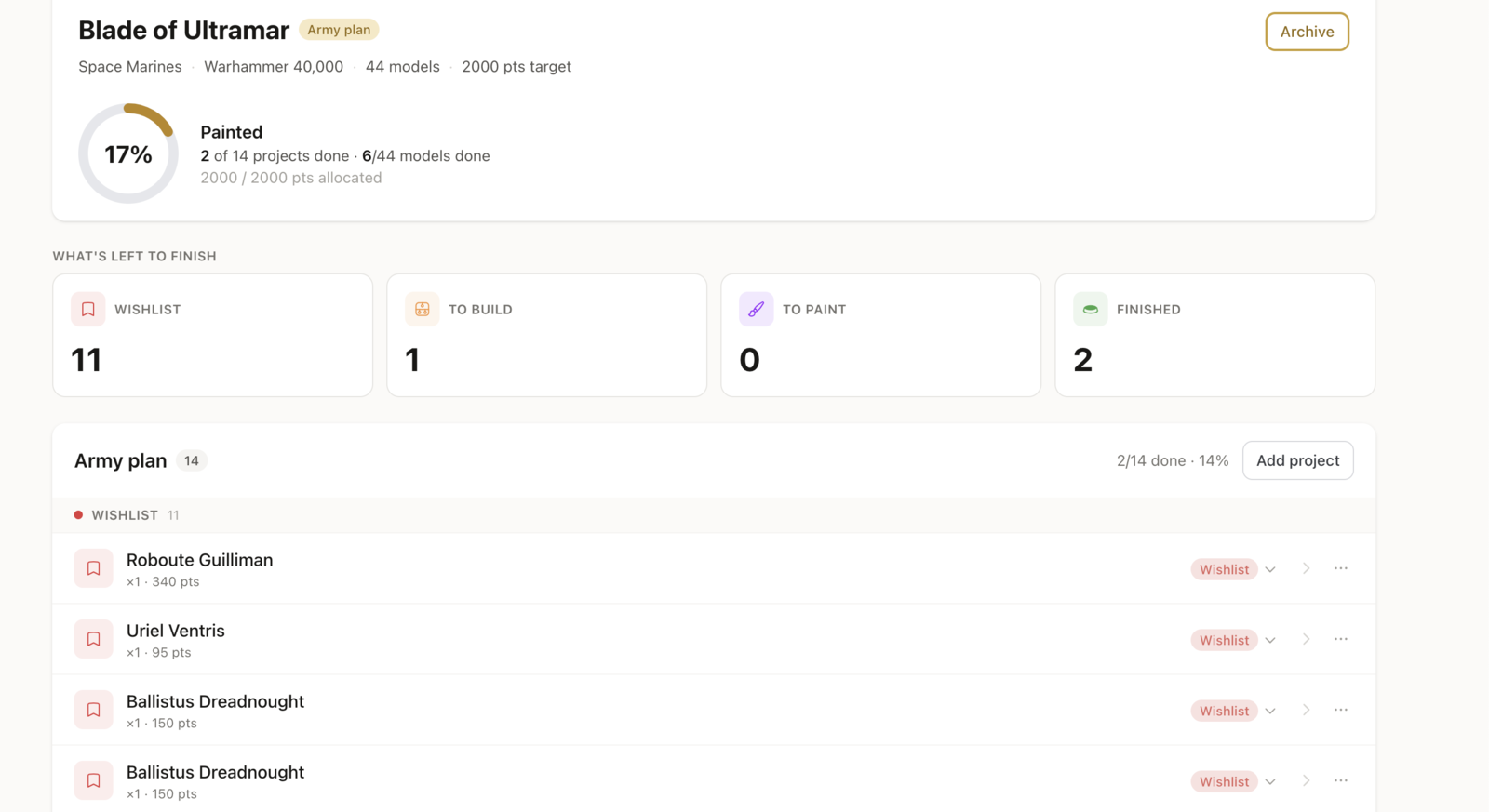The width and height of the screenshot is (1489, 812).
Task: Open the To Paint summary card showing 0
Action: pos(880,335)
